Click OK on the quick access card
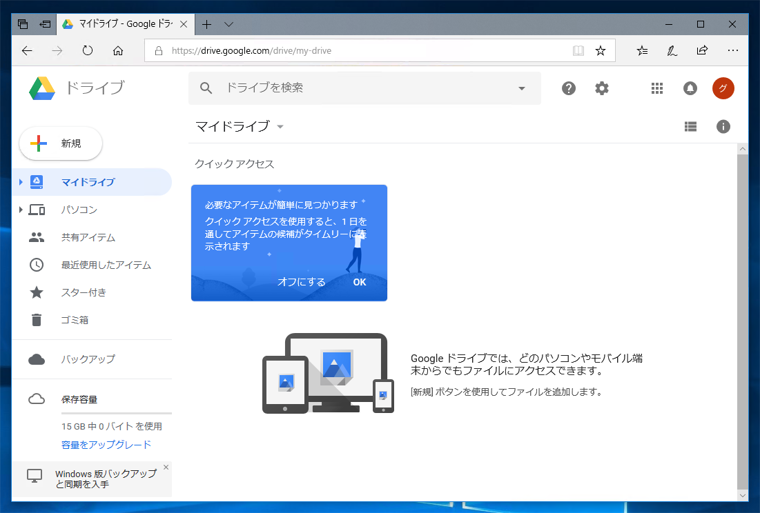The height and width of the screenshot is (513, 760). coord(359,282)
